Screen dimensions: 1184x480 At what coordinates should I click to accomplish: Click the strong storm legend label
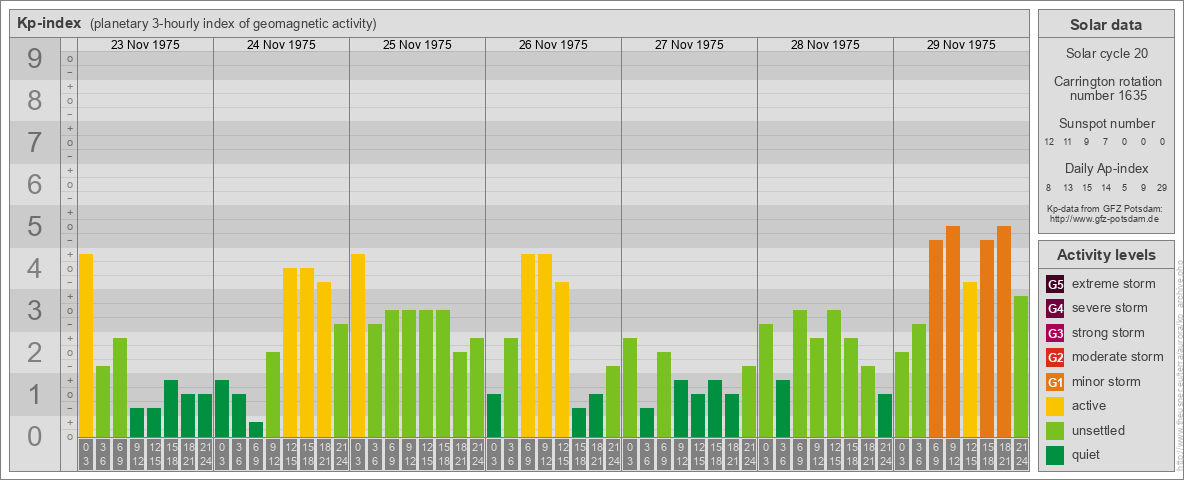tap(1108, 333)
